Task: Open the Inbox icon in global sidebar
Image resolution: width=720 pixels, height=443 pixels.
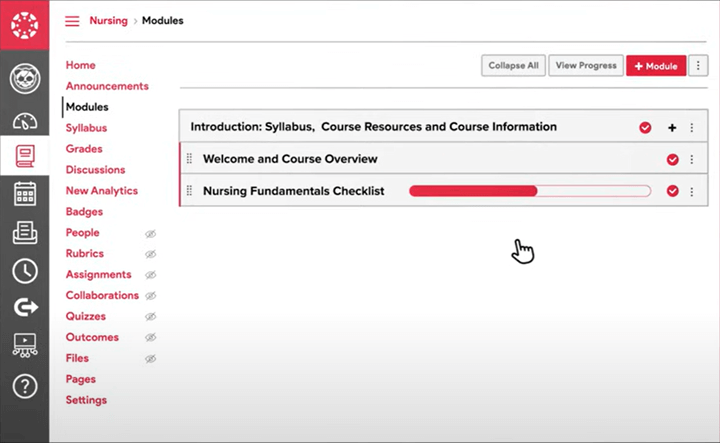Action: click(x=25, y=232)
